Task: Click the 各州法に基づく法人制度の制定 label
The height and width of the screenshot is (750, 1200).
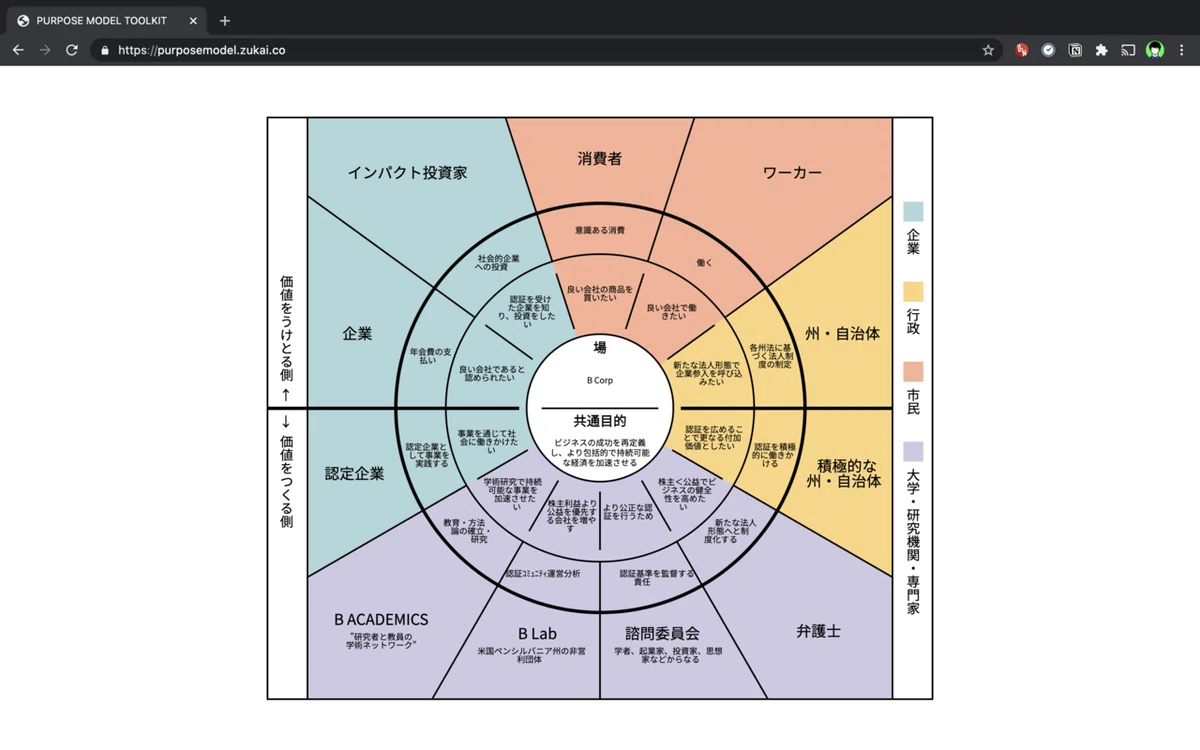Action: tap(770, 355)
